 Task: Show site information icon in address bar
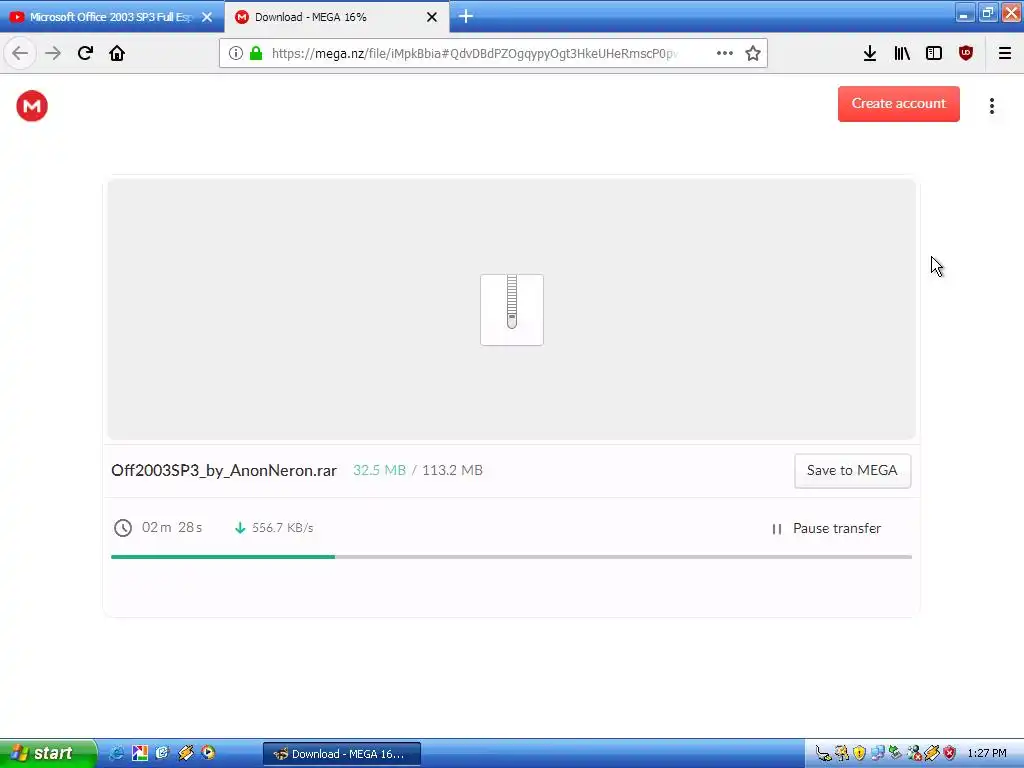236,54
